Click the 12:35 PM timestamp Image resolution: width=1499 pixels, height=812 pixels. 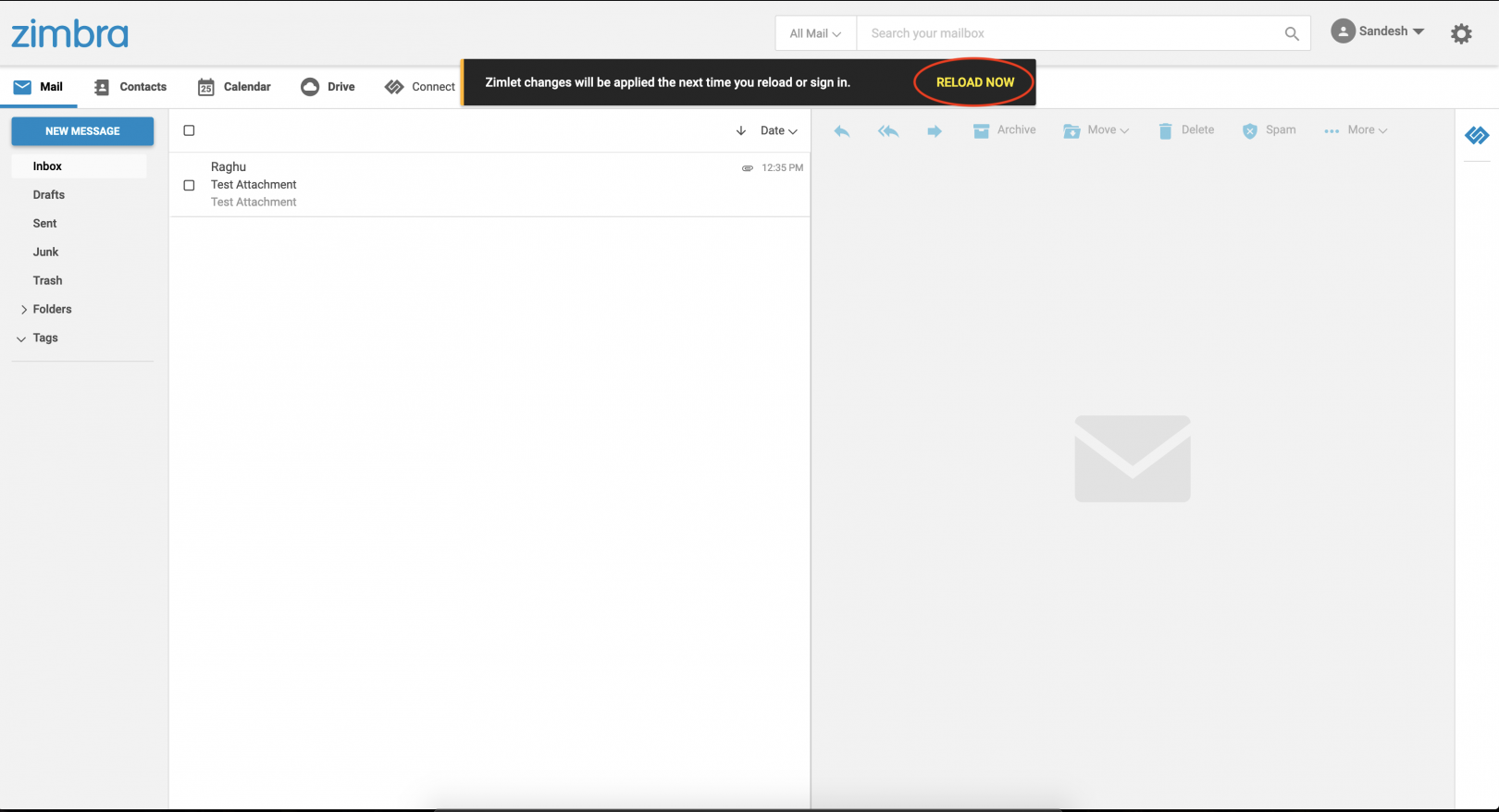[783, 168]
